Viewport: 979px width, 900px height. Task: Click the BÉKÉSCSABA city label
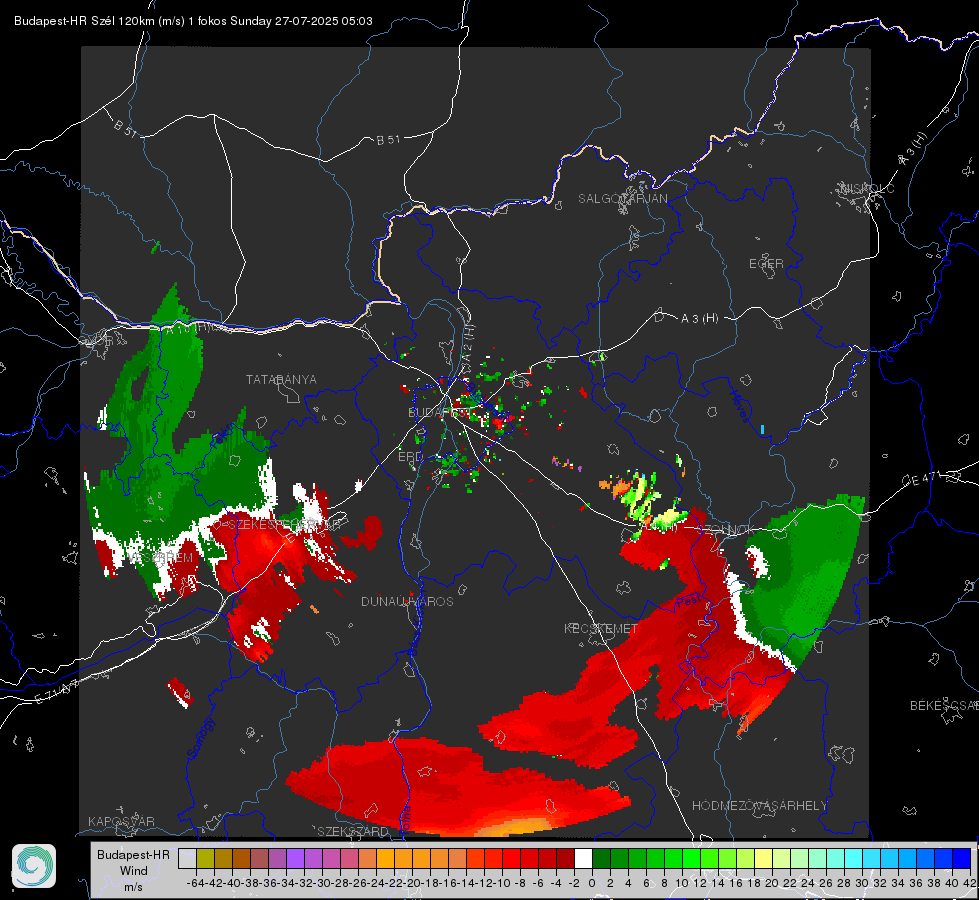click(944, 705)
